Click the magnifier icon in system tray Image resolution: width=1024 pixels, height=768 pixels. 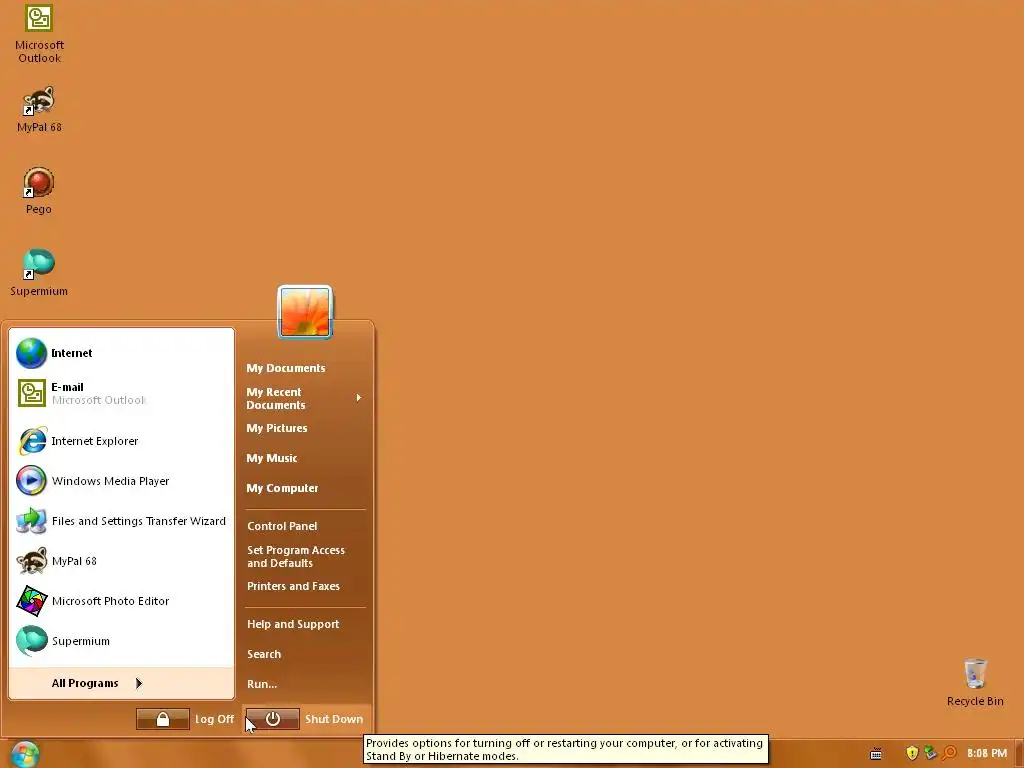coord(949,753)
